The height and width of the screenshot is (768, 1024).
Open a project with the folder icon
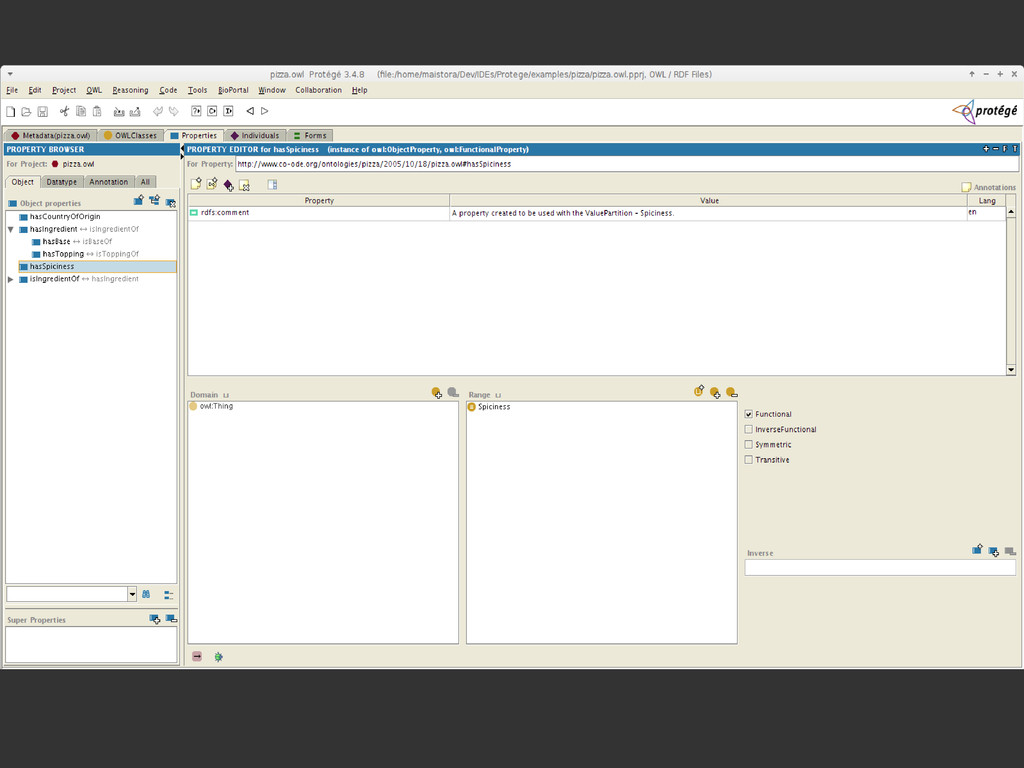26,112
